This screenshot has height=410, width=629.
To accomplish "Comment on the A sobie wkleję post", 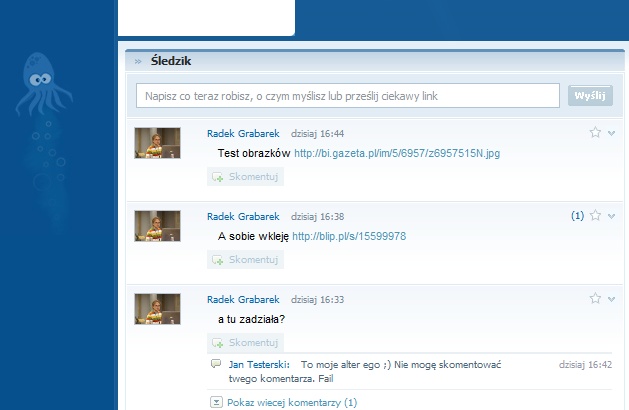I will tap(245, 260).
